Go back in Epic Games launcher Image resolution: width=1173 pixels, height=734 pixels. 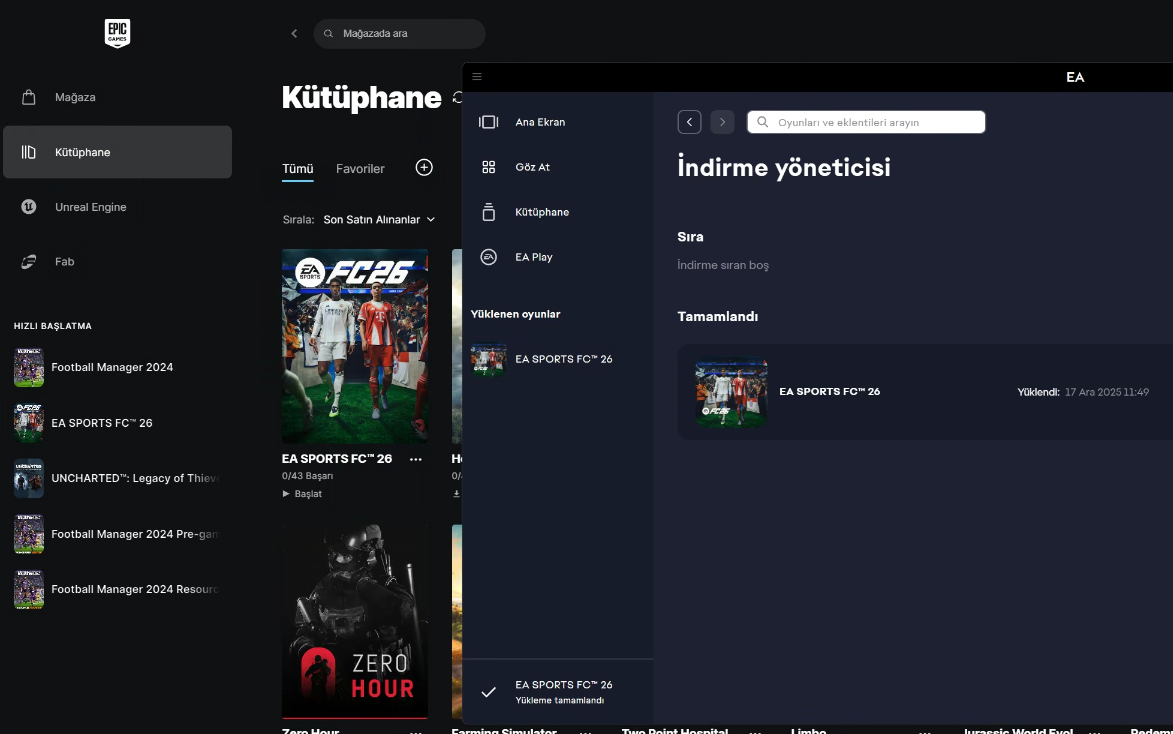294,34
